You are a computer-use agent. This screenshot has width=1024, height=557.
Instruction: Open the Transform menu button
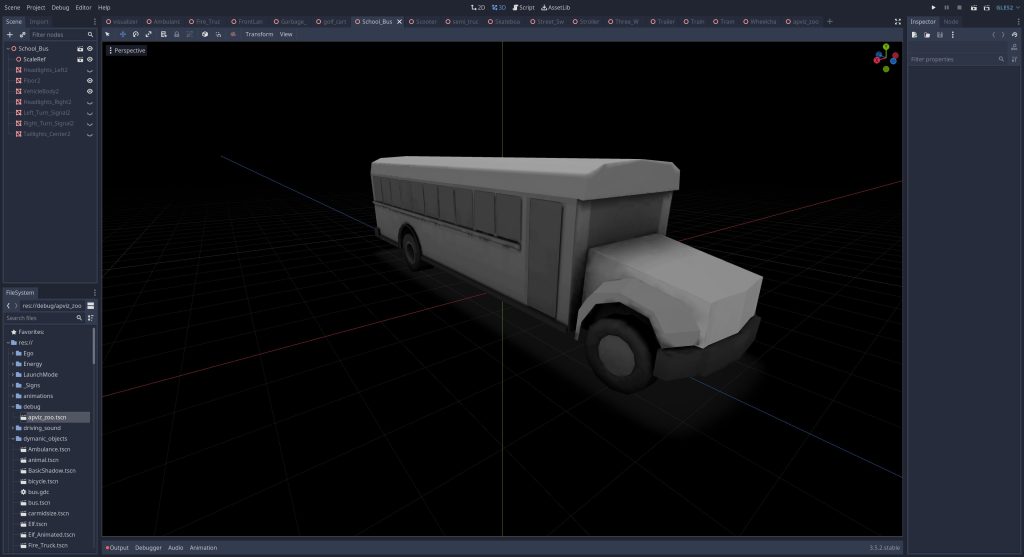coord(259,34)
